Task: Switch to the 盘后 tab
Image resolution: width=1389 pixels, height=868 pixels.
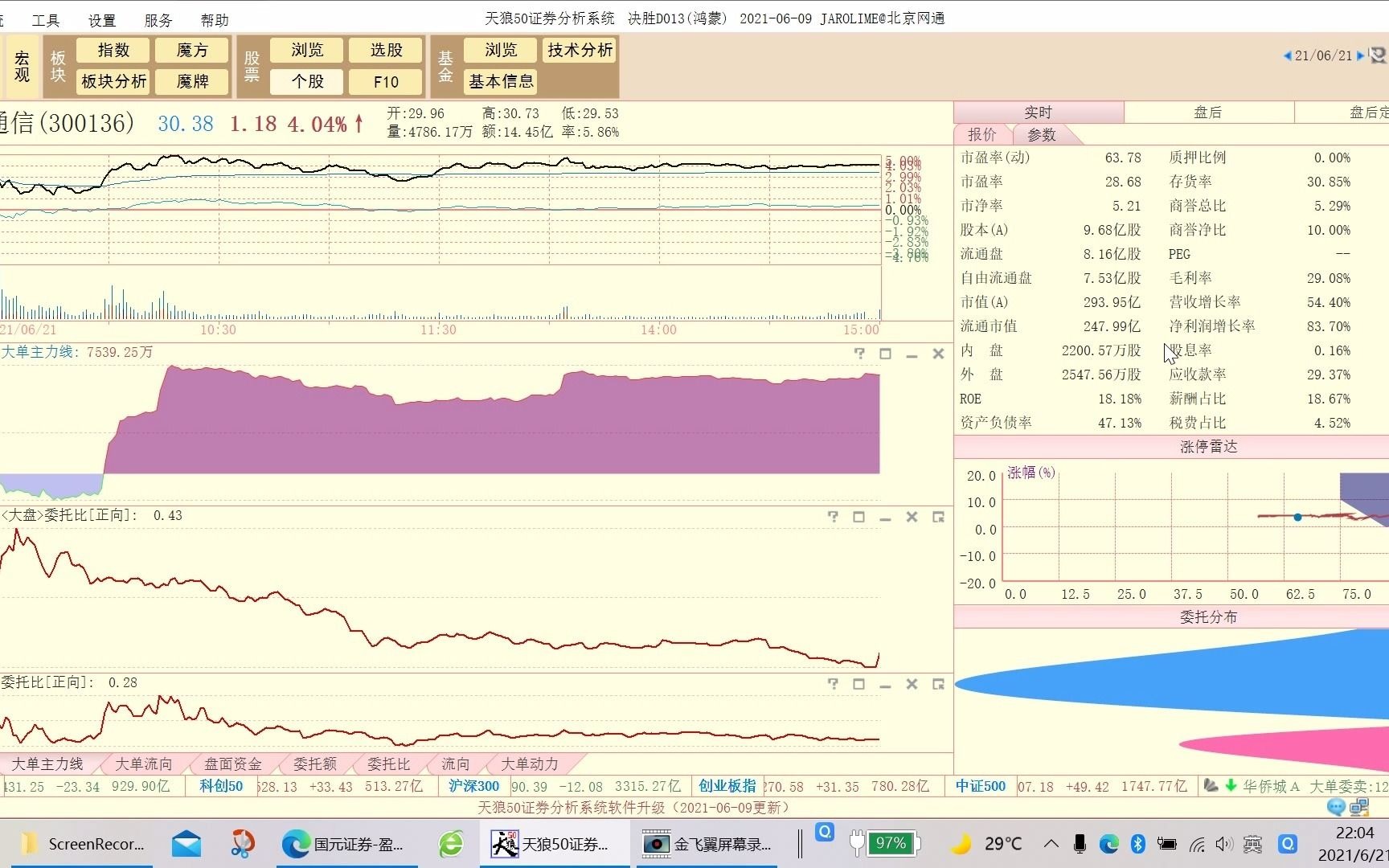Action: click(x=1208, y=113)
